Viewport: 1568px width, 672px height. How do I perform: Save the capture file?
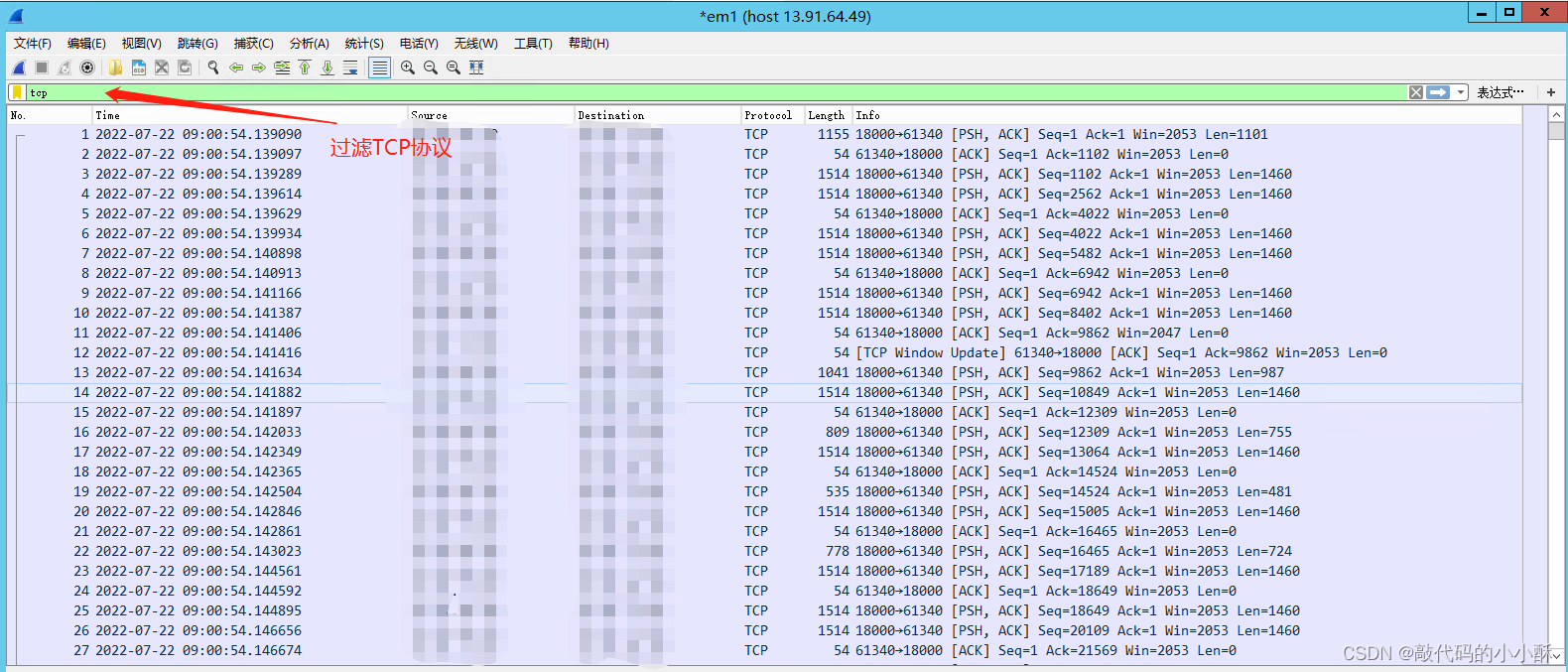tap(139, 67)
